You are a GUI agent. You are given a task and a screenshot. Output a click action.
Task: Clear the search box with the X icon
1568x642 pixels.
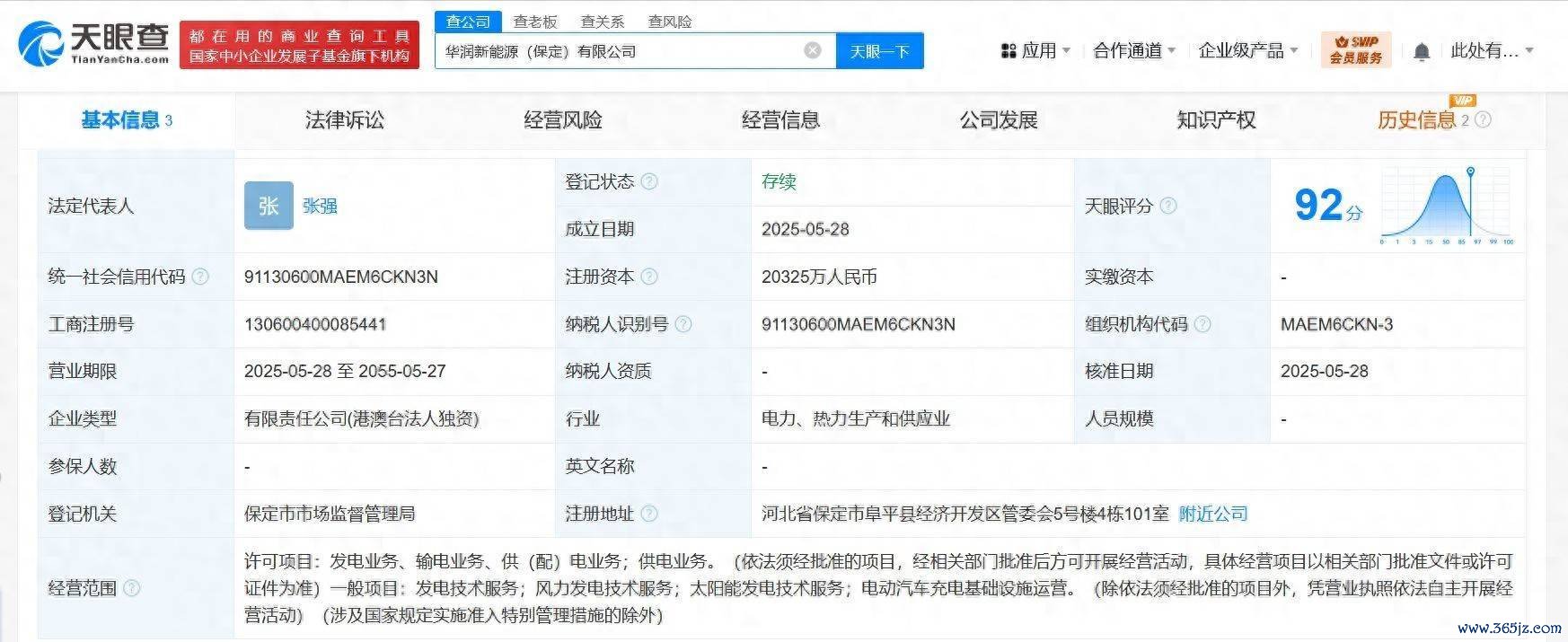813,50
